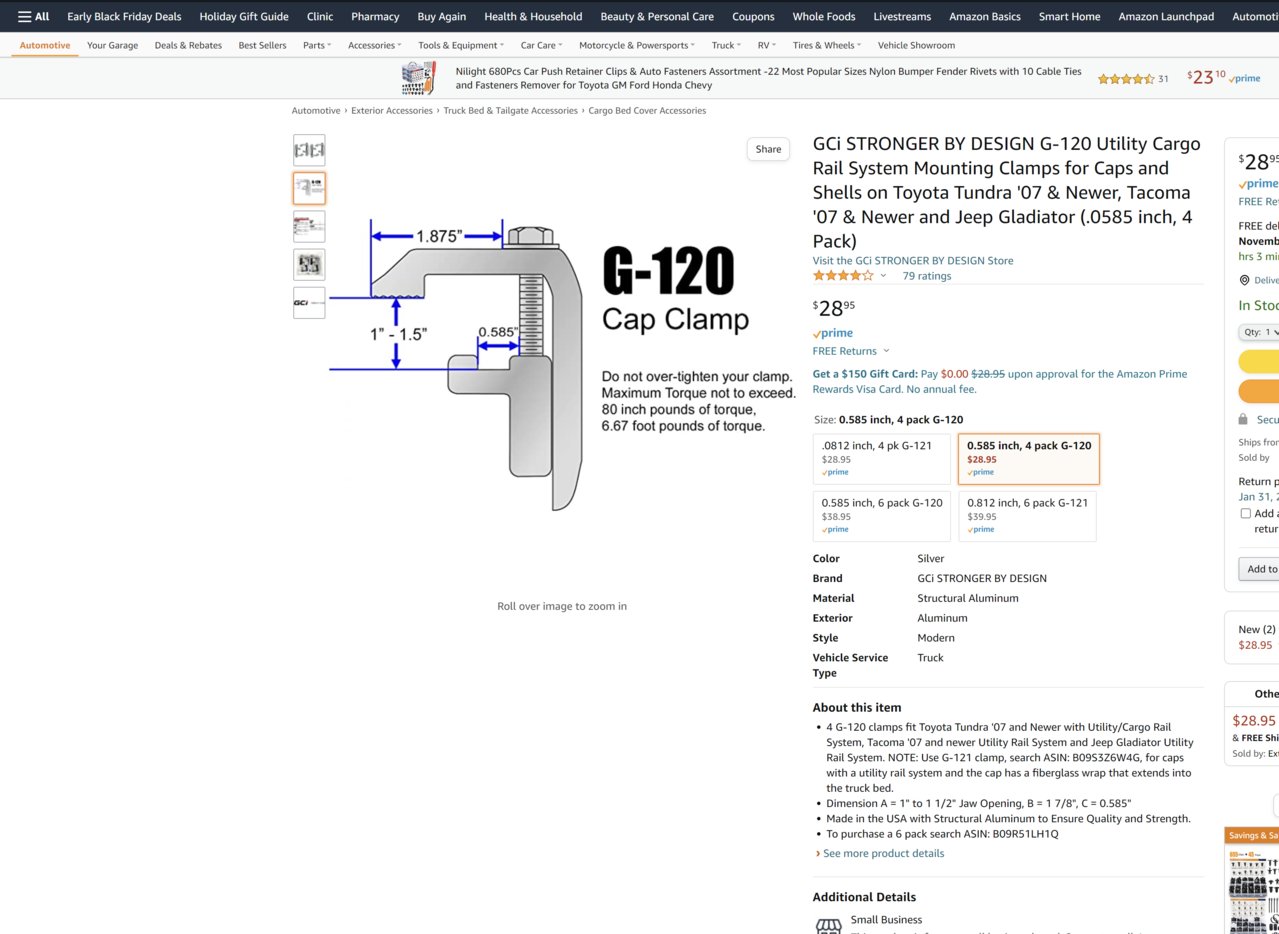Open the Motorcycle & Powersports dropdown

click(637, 45)
